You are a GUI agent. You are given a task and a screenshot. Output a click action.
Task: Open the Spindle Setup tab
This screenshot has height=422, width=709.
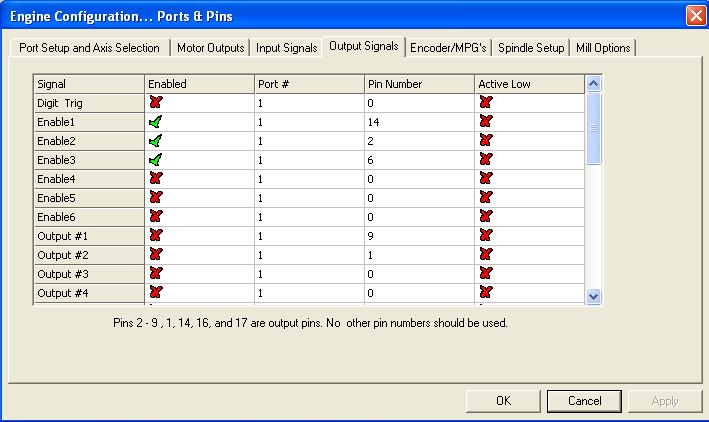click(532, 48)
